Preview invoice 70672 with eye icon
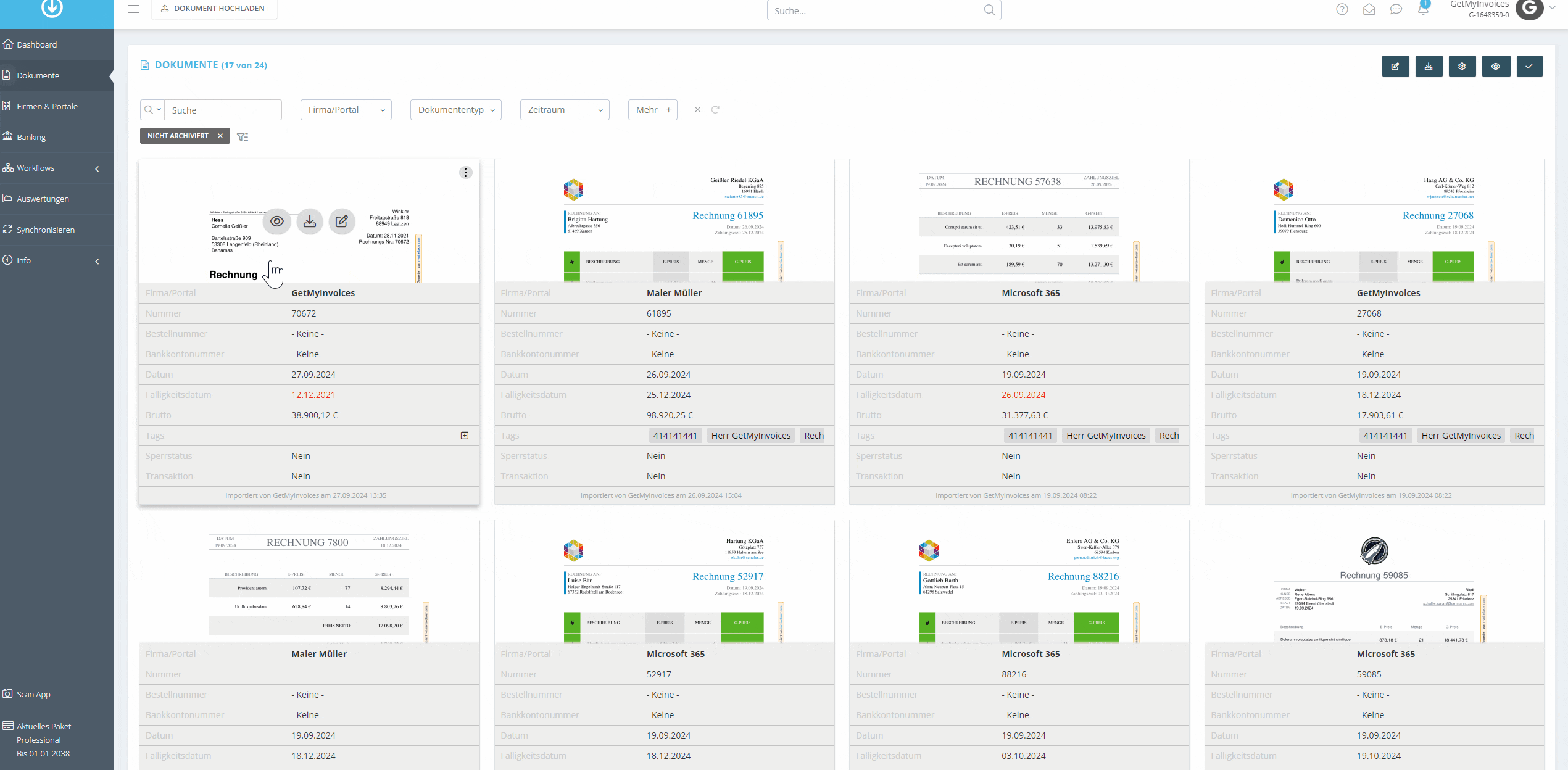 coord(277,221)
